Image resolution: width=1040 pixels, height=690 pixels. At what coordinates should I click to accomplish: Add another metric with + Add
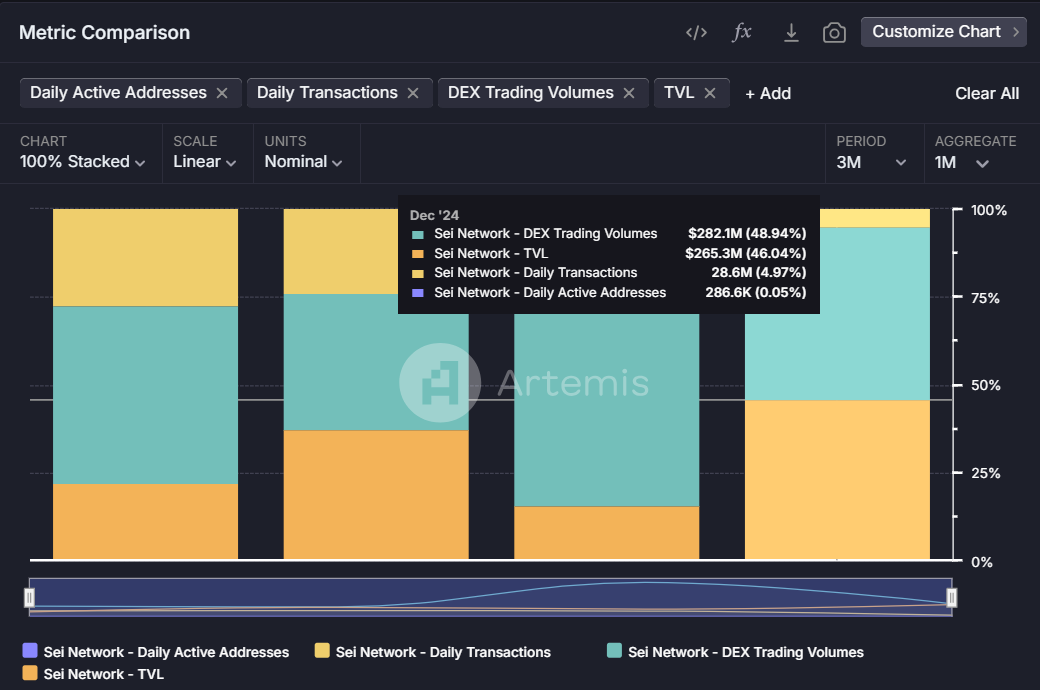[x=768, y=94]
